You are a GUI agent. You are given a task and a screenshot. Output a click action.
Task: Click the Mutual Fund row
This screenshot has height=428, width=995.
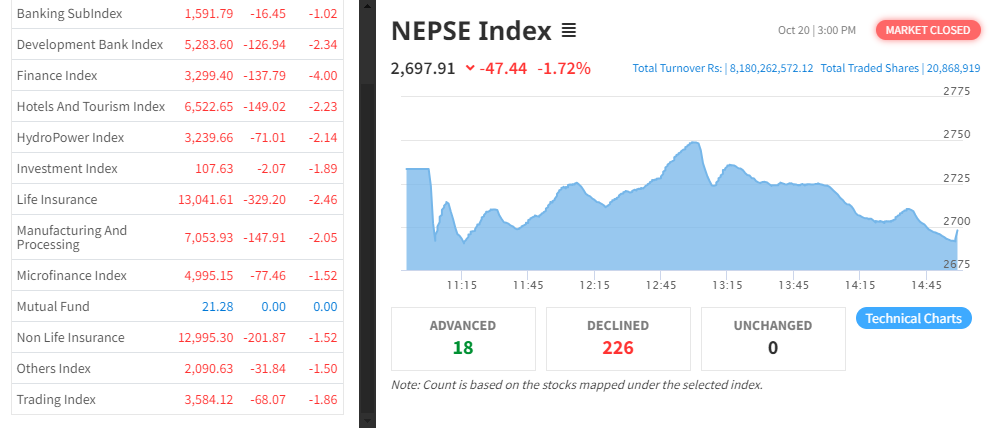[177, 307]
